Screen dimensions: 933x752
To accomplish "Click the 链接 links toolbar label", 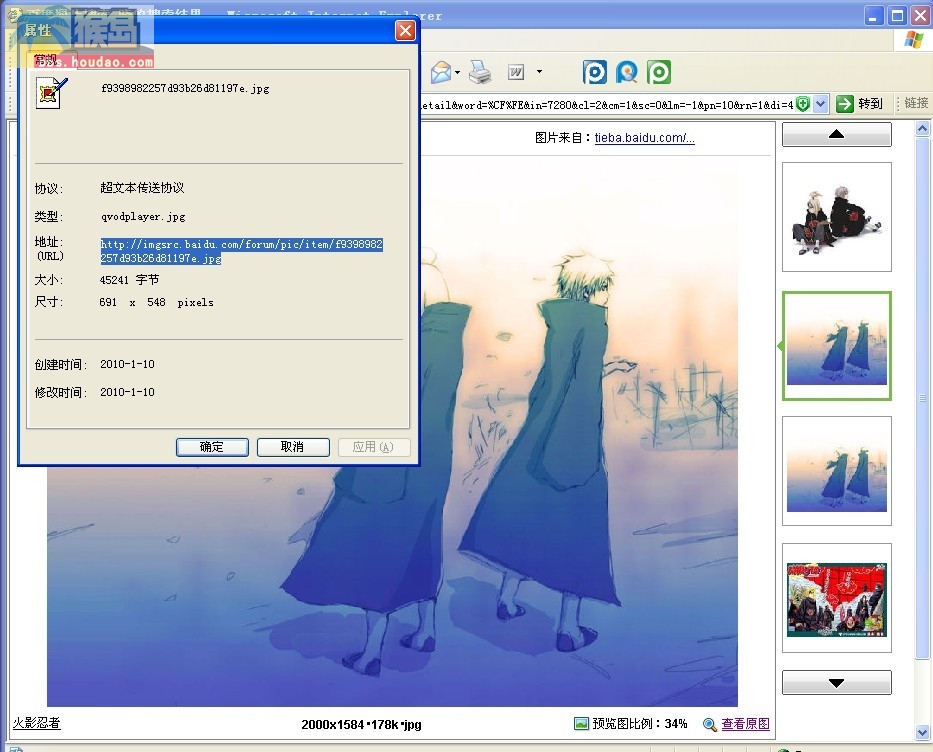I will click(x=916, y=104).
